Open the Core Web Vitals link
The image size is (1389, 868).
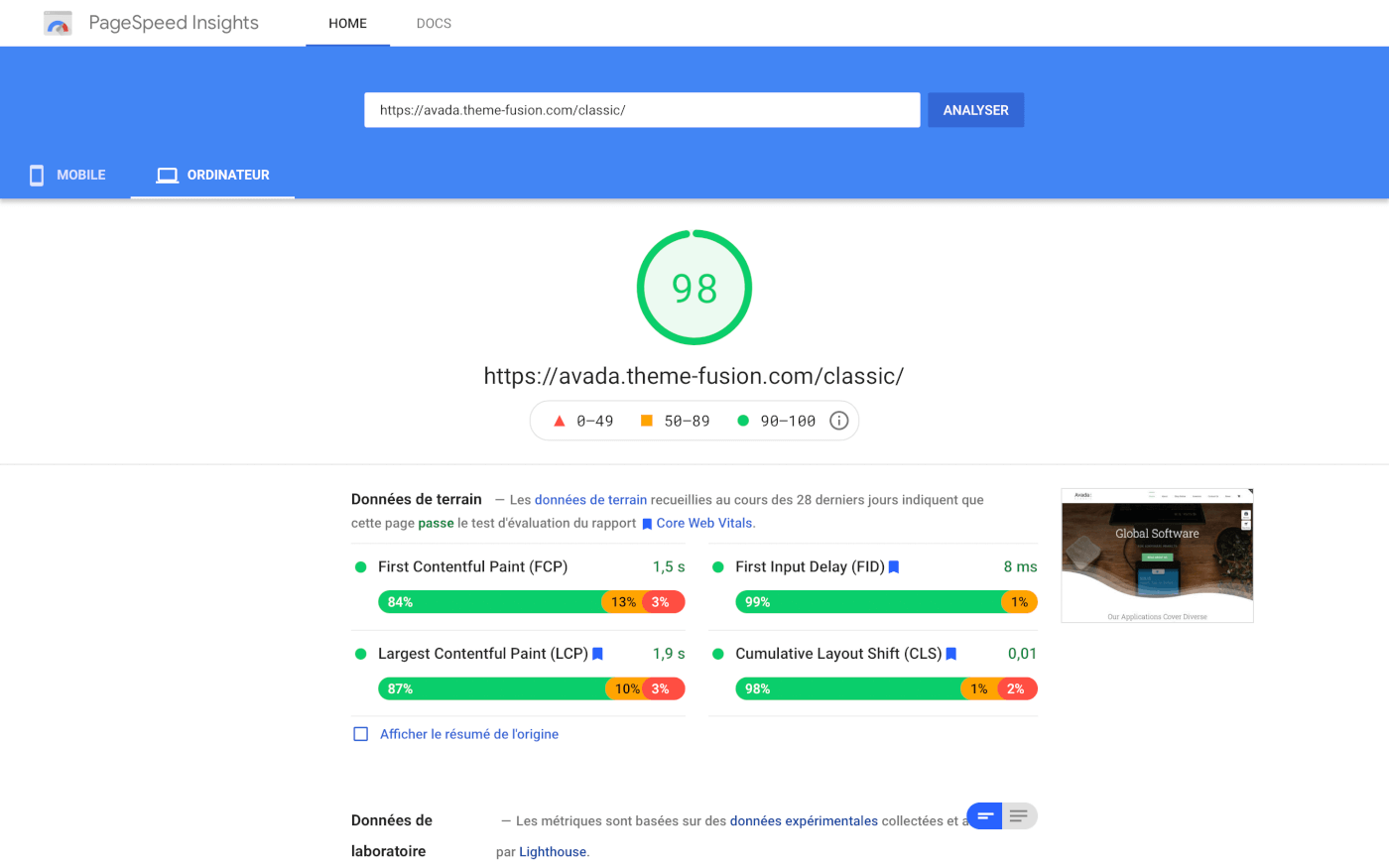(704, 523)
